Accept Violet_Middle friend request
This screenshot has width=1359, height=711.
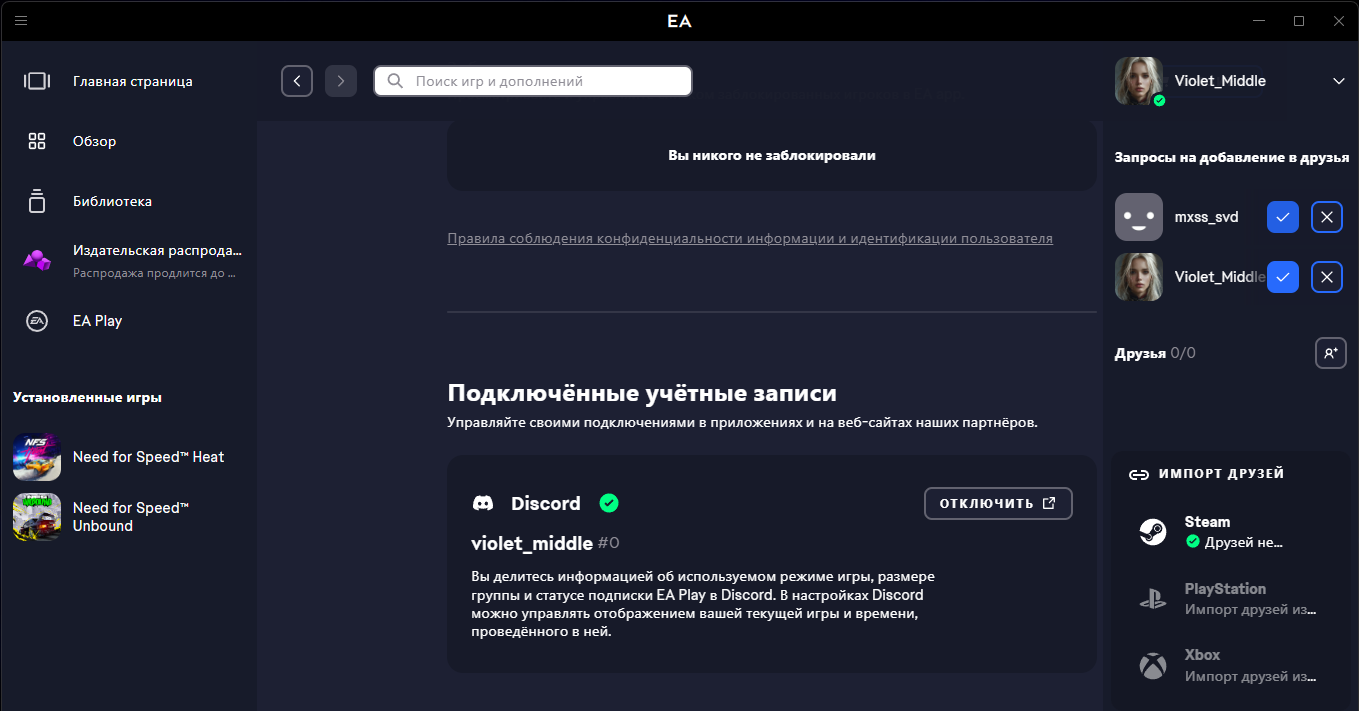click(x=1283, y=277)
